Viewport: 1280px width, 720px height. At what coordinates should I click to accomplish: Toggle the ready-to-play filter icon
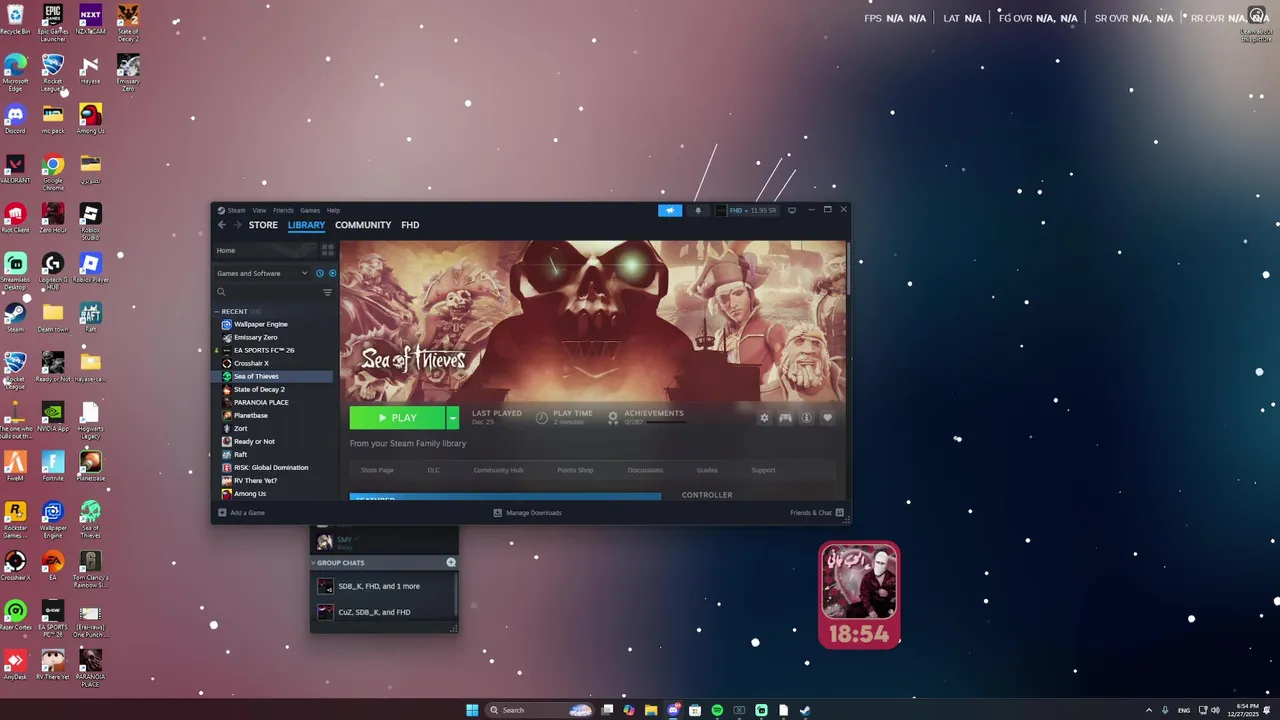pyautogui.click(x=332, y=273)
